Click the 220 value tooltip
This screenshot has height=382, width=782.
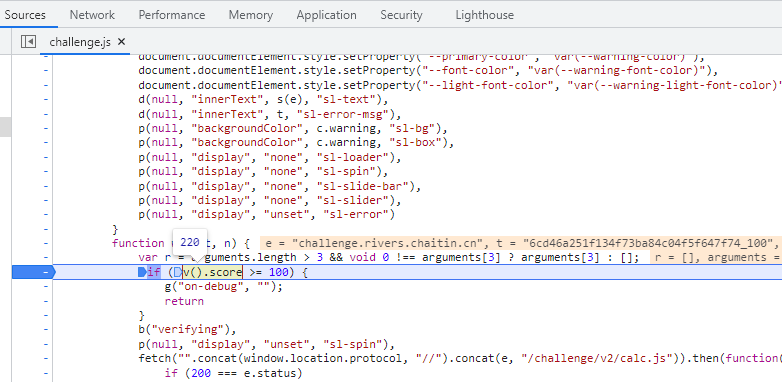pos(190,243)
